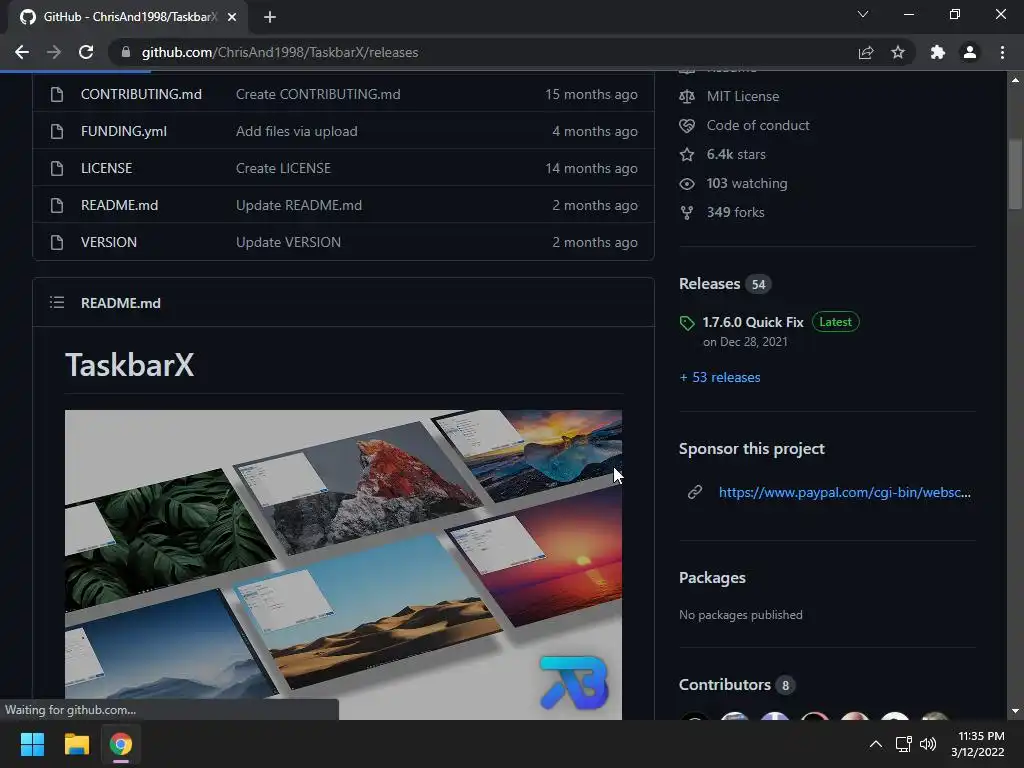This screenshot has height=768, width=1024.
Task: Click the padlock site info icon
Action: pos(126,52)
